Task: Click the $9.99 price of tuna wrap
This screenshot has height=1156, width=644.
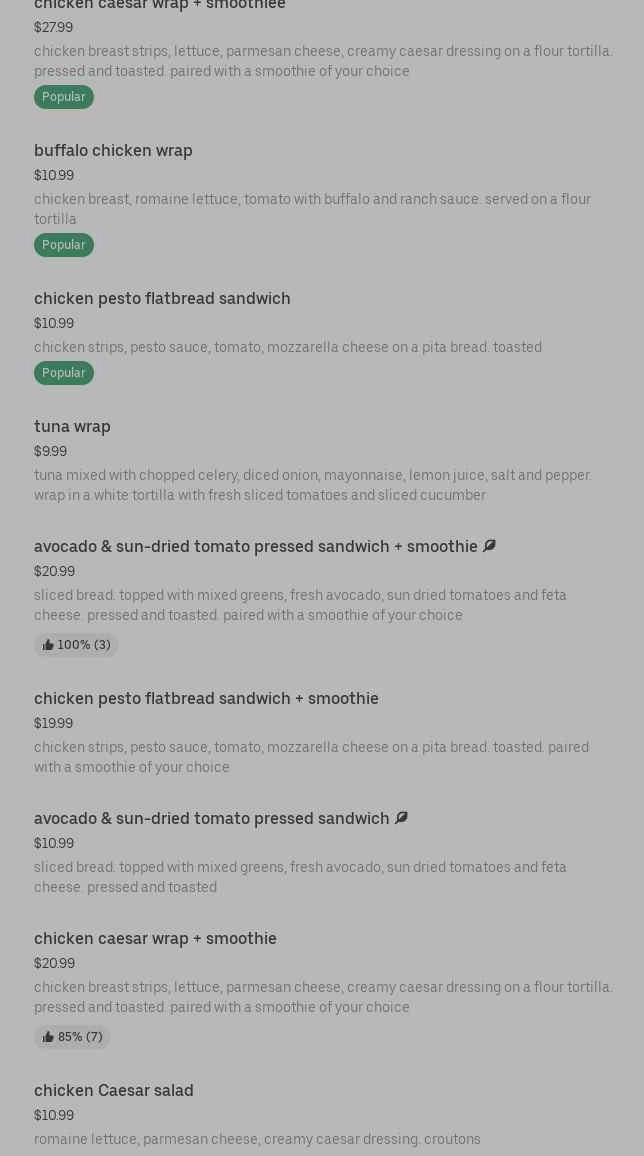Action: click(x=50, y=452)
